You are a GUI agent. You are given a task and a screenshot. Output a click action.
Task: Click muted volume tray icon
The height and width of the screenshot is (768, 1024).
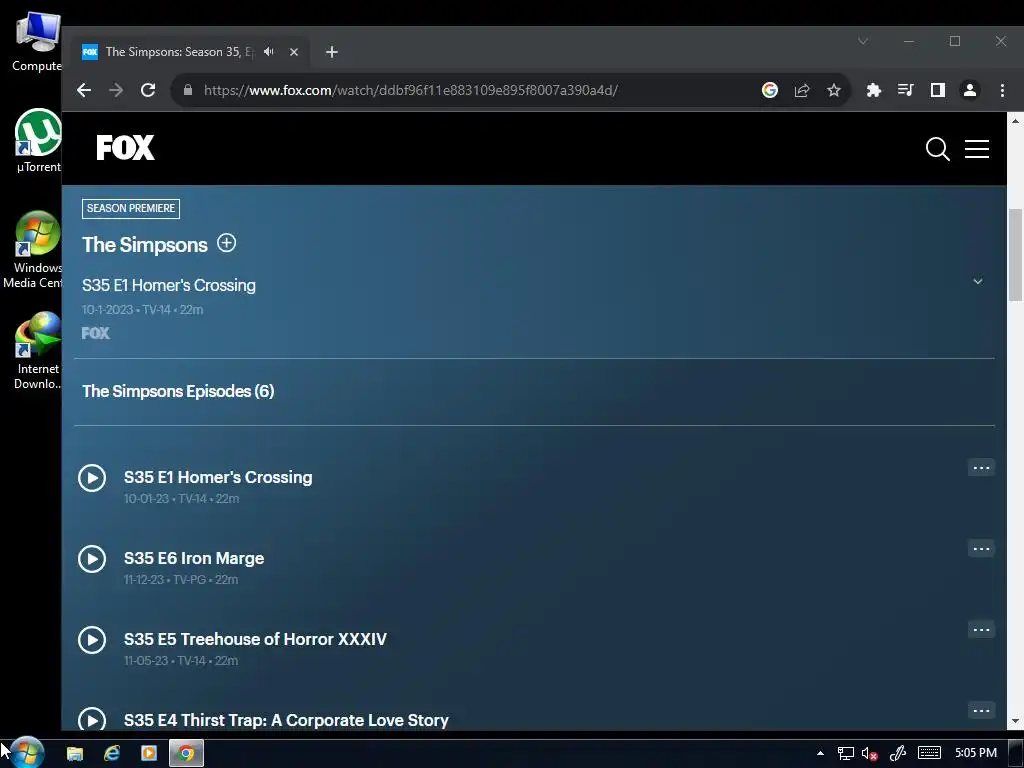(869, 753)
